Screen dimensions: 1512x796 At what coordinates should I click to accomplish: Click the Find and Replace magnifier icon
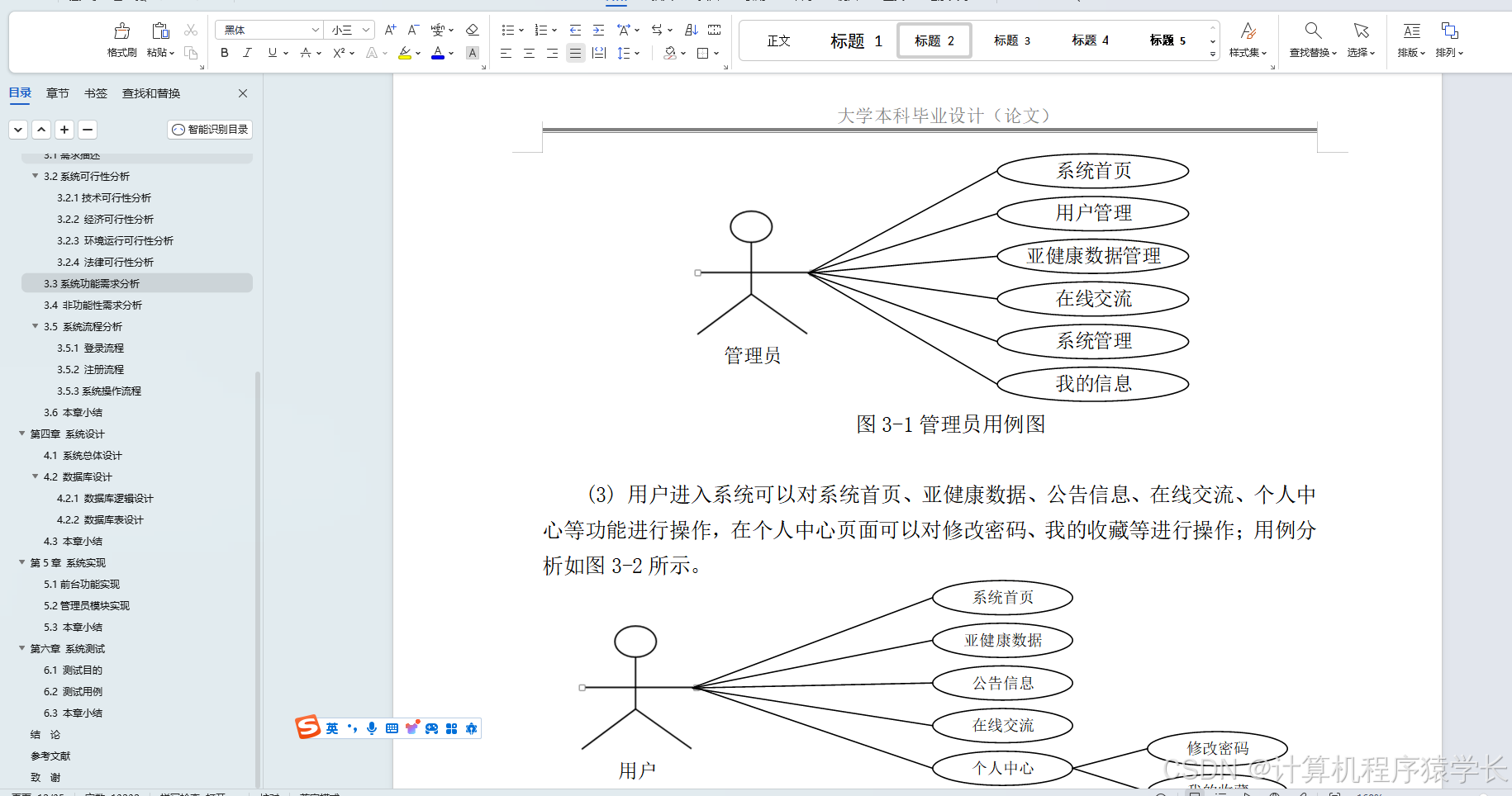click(x=1313, y=31)
